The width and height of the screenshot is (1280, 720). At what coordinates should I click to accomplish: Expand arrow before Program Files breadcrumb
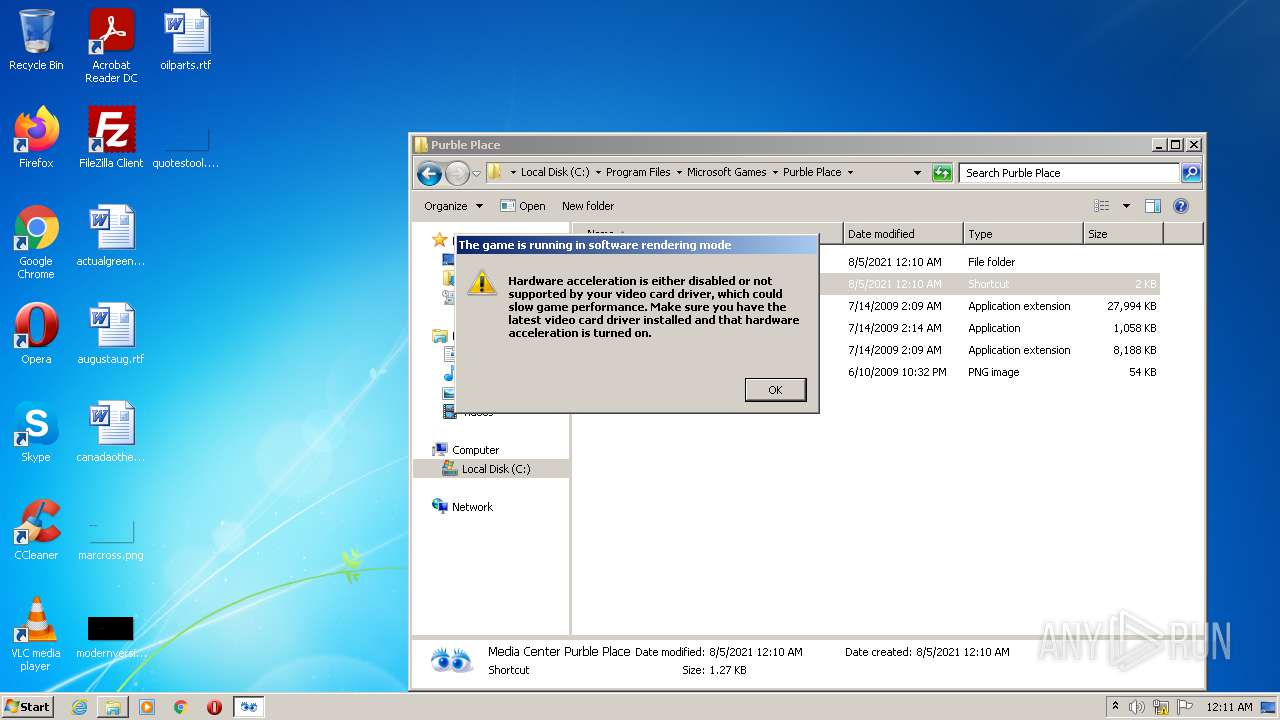click(598, 172)
